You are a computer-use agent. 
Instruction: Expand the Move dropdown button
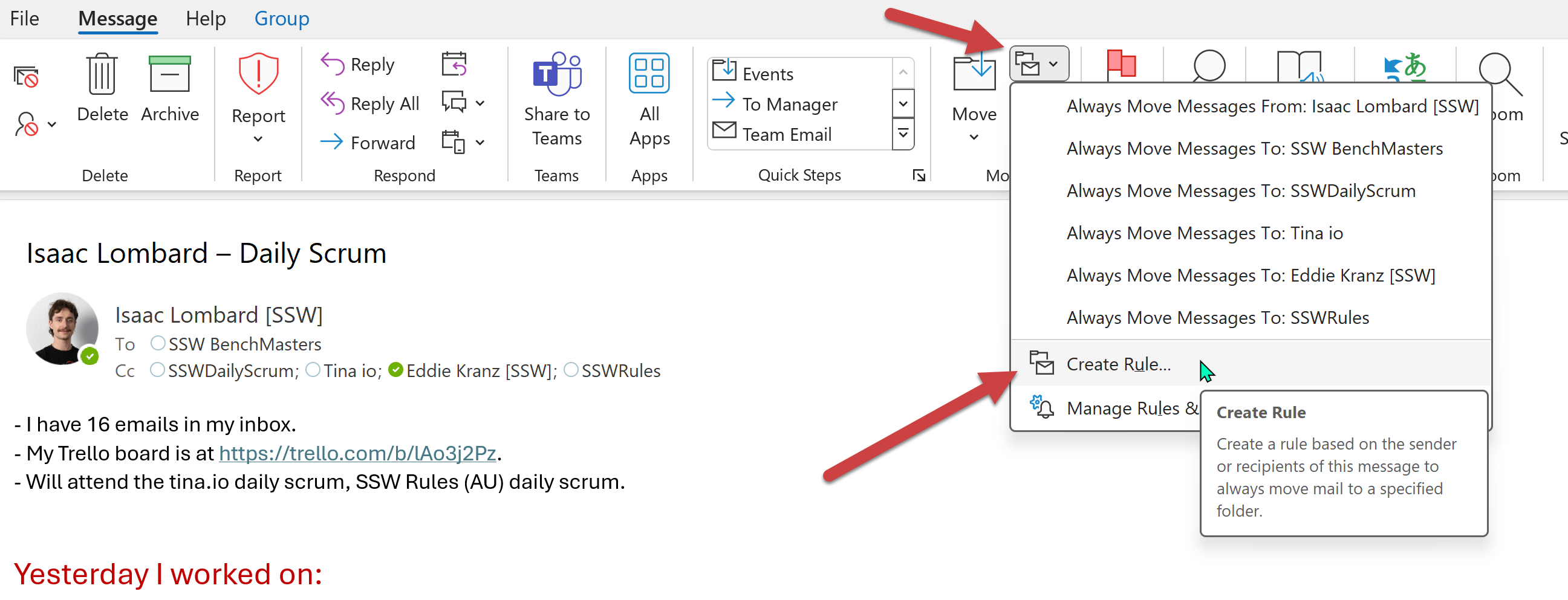(x=974, y=137)
